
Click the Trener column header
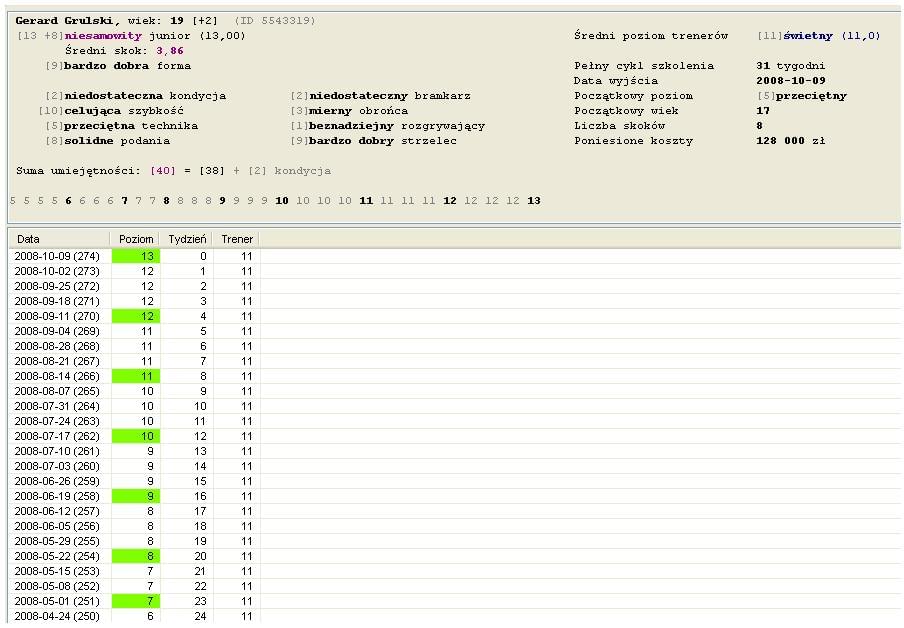tap(236, 239)
